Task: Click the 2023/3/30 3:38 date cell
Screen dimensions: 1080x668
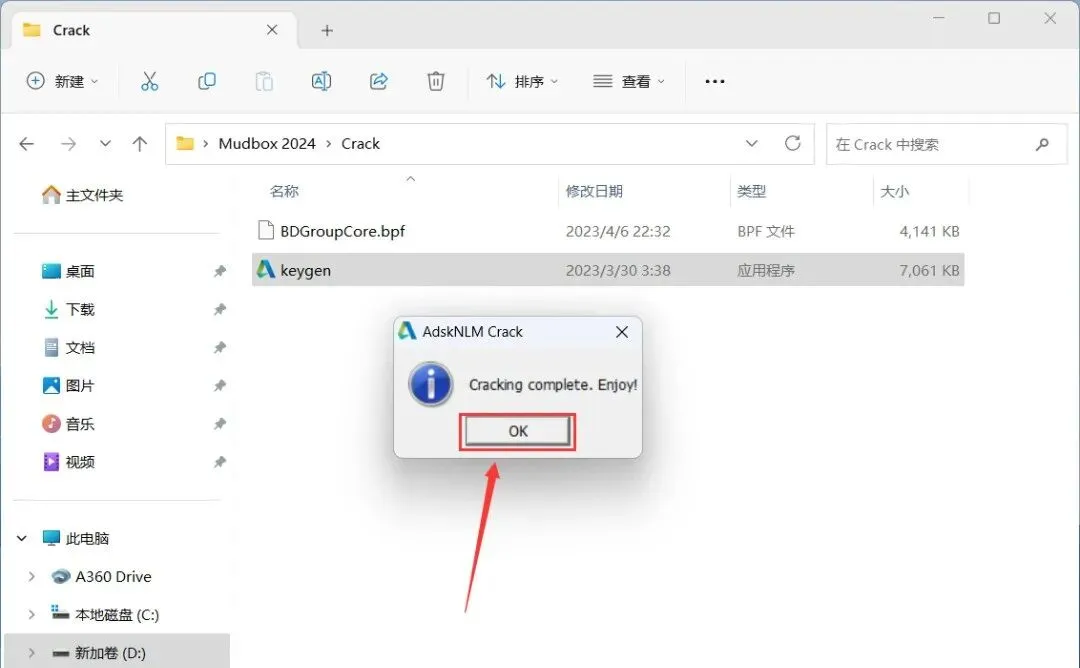Action: click(x=618, y=271)
